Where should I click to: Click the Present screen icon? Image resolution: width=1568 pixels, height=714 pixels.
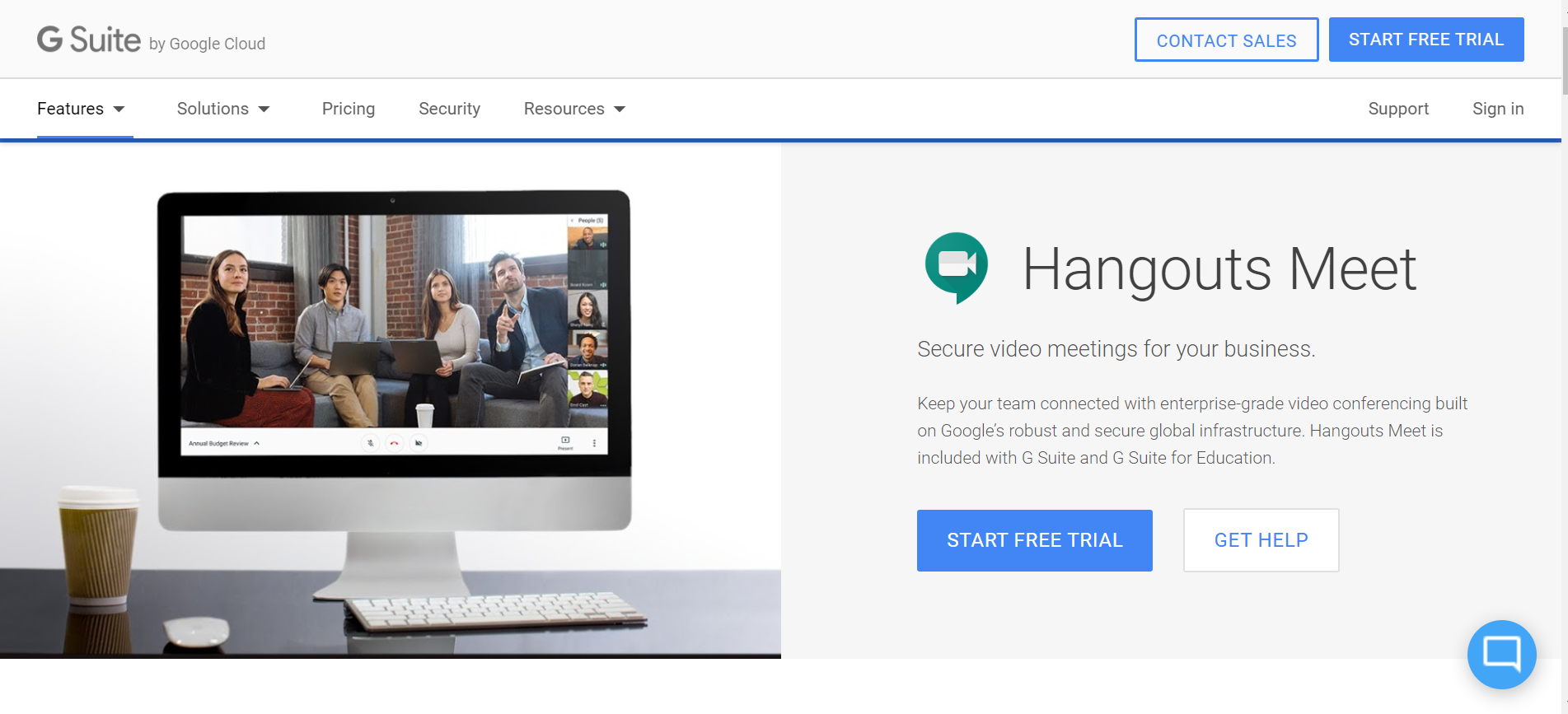tap(565, 442)
